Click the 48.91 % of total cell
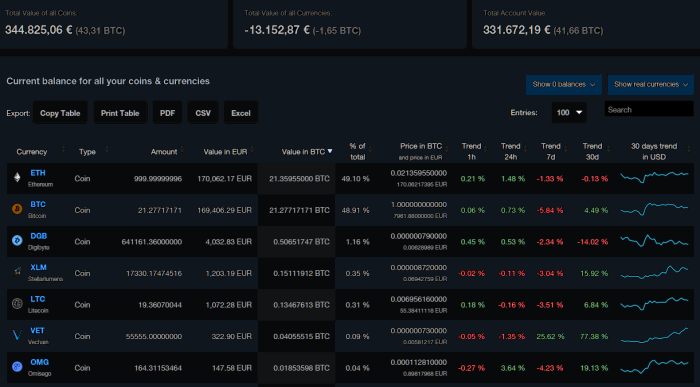The image size is (700, 387). pos(355,210)
